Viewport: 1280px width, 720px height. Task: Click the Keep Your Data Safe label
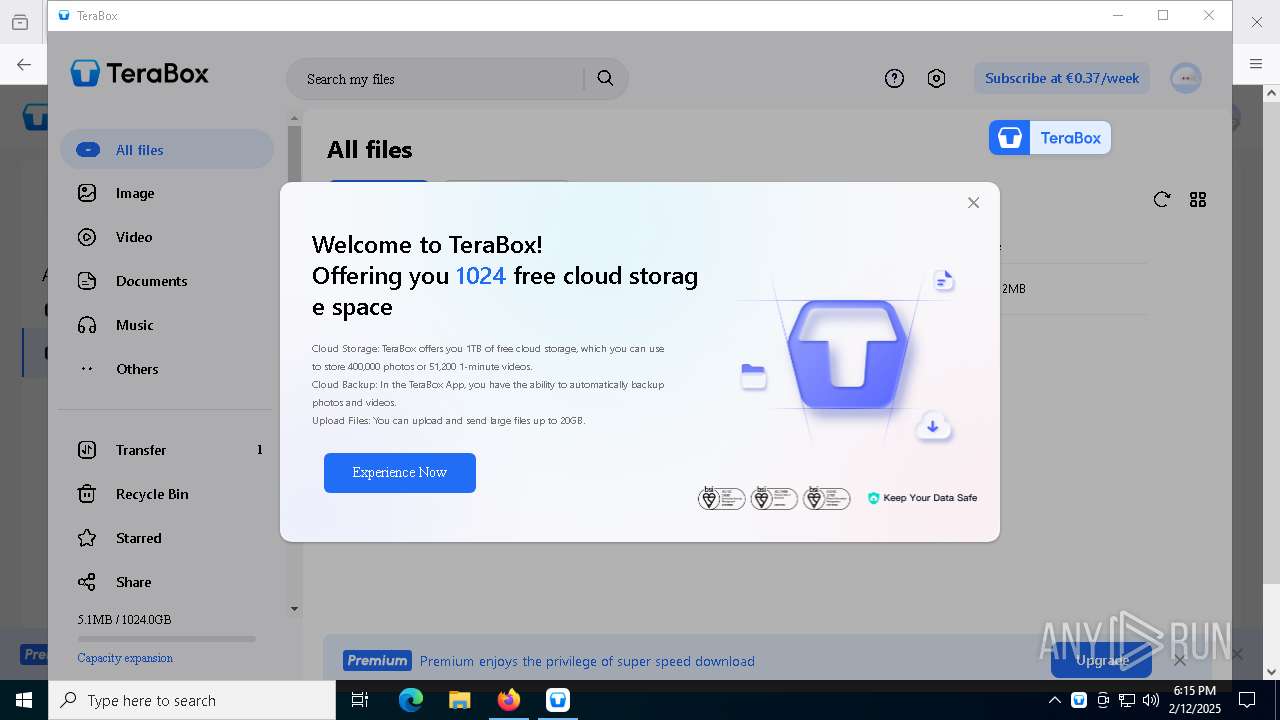(922, 498)
